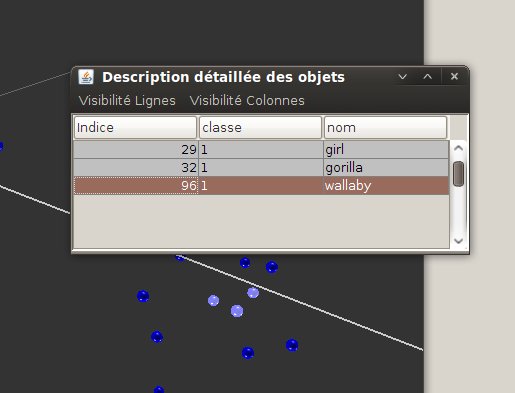Click the scrollbar up arrow
The width and height of the screenshot is (515, 393).
[x=459, y=148]
